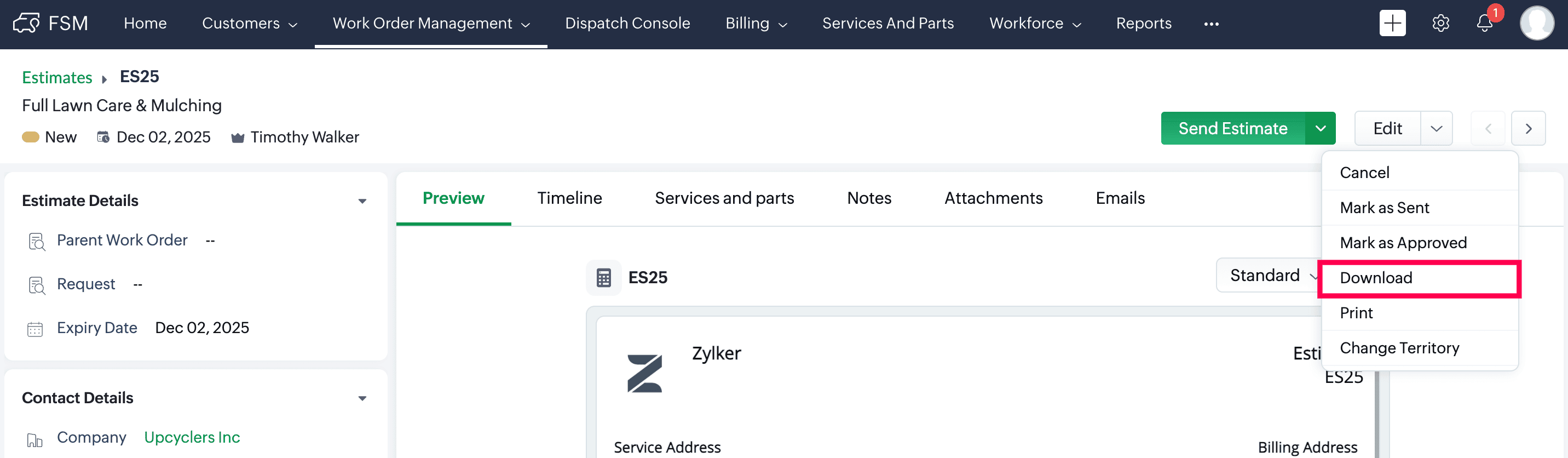Go to the next estimate arrow
This screenshot has width=1568, height=458.
click(1528, 129)
